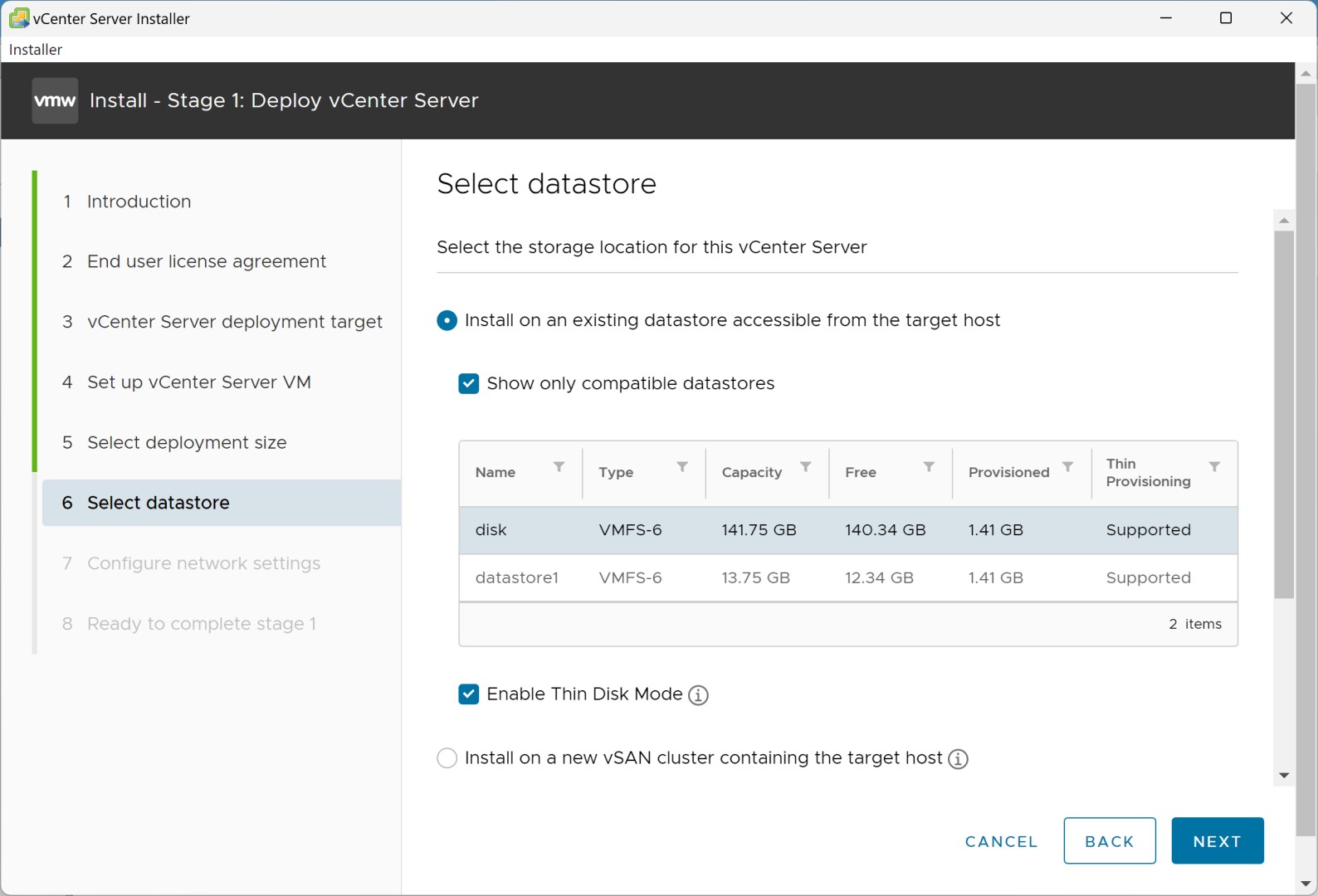This screenshot has height=896, width=1318.
Task: Click the 12.34 GB free cell
Action: pyautogui.click(x=879, y=578)
